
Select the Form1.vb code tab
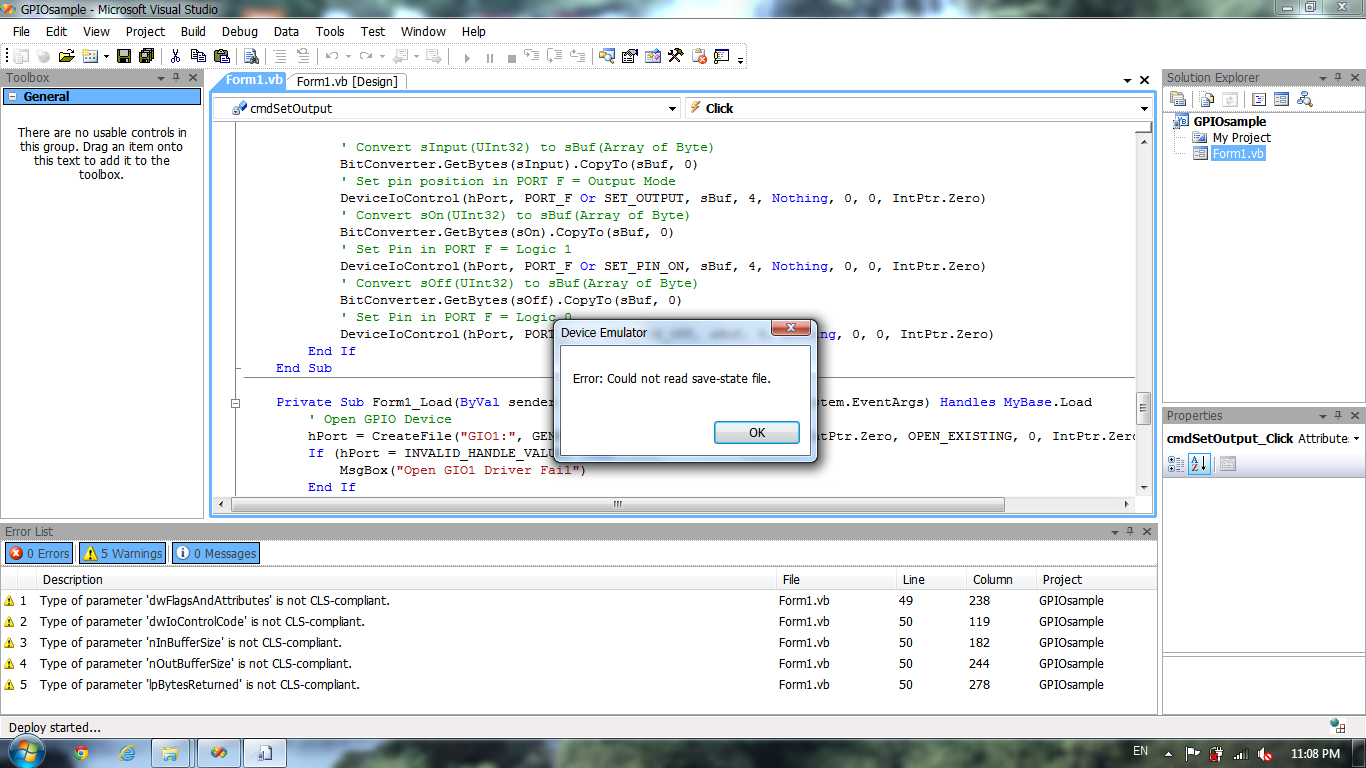254,80
